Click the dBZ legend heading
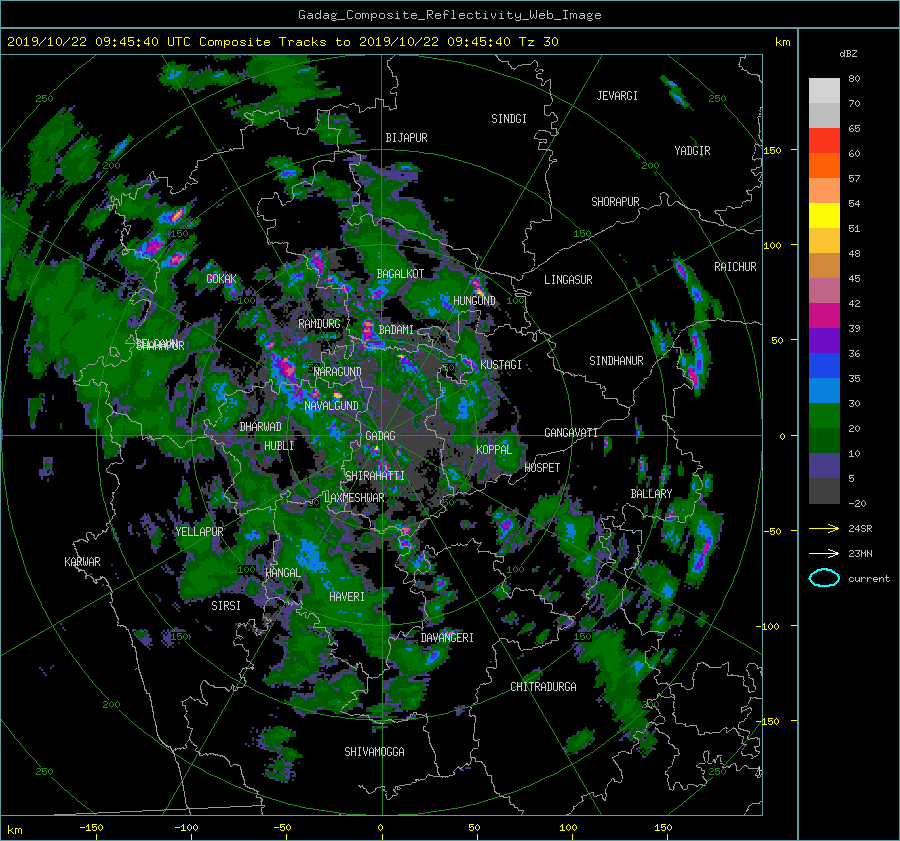This screenshot has height=841, width=900. [848, 54]
